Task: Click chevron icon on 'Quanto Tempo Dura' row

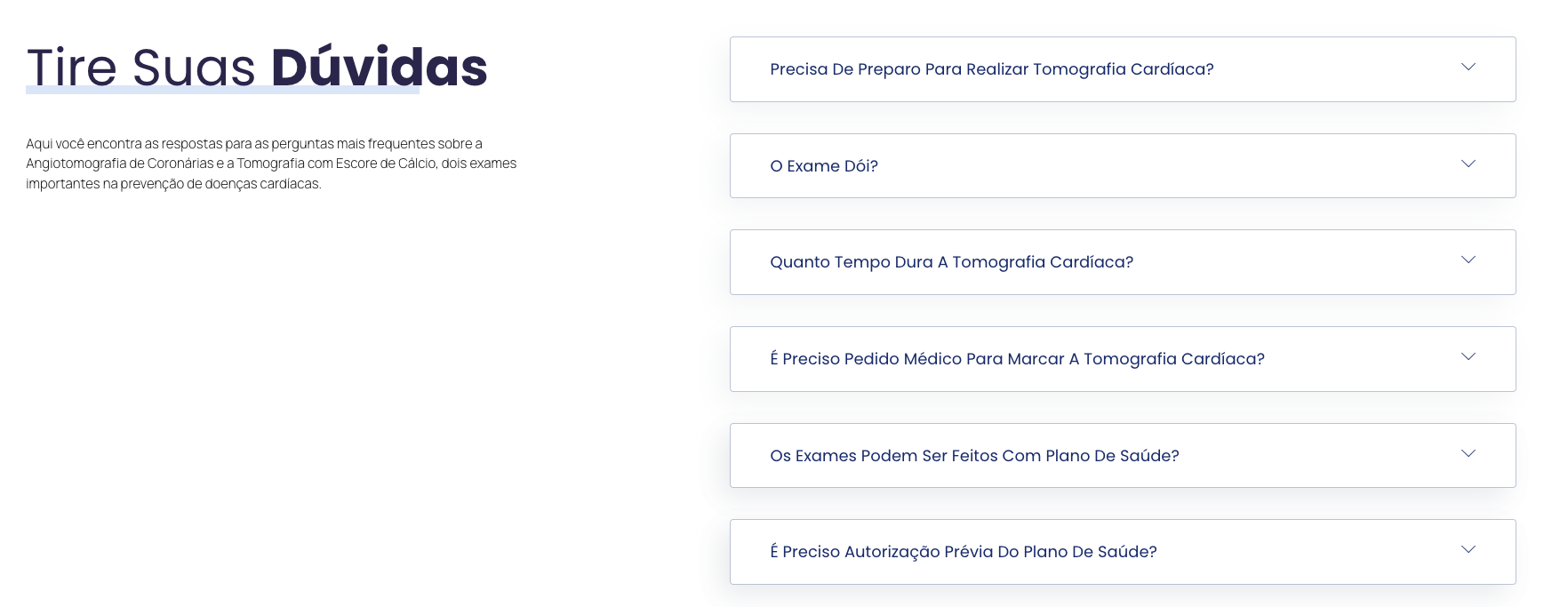Action: pos(1468,260)
